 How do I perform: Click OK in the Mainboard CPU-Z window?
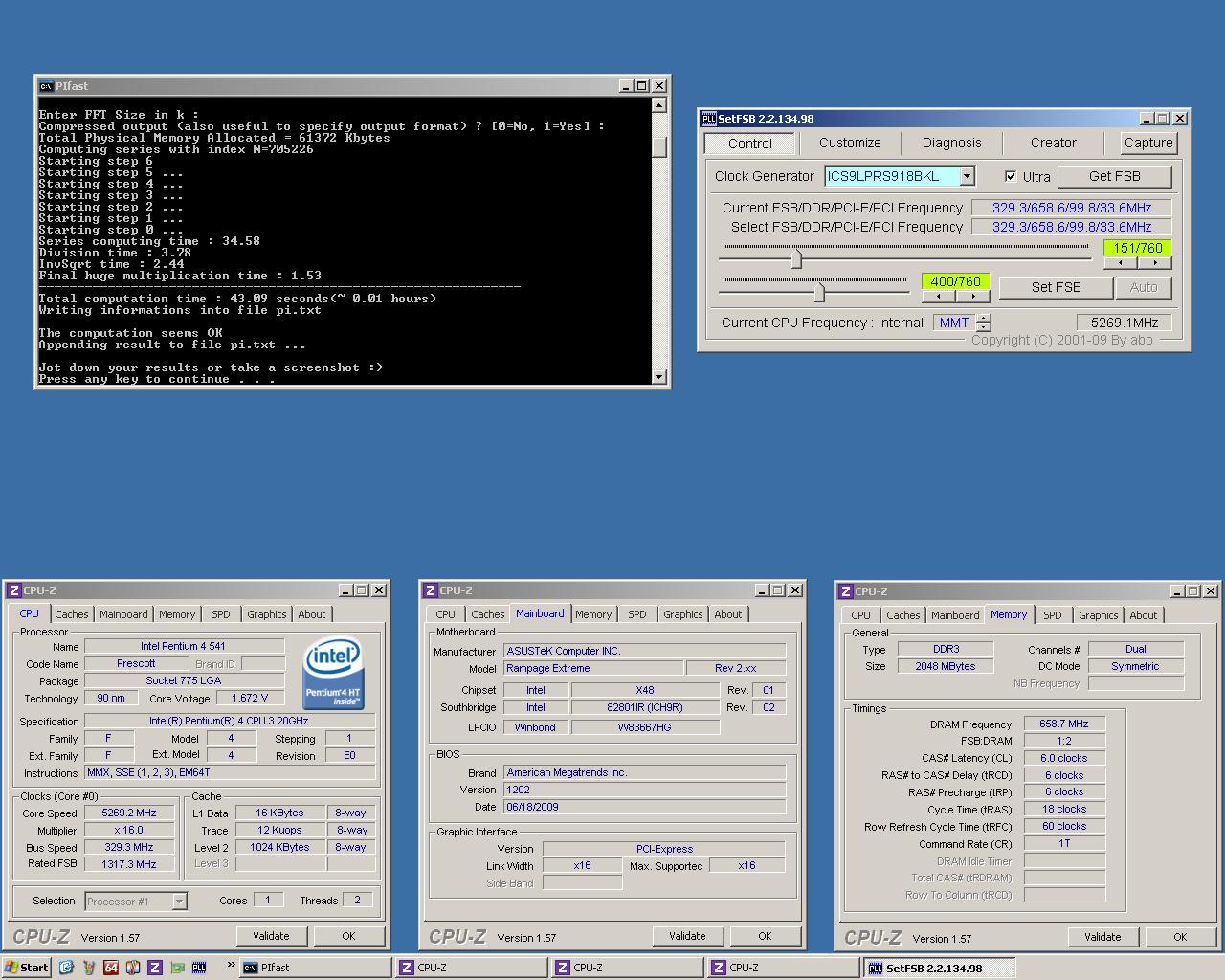[x=765, y=936]
